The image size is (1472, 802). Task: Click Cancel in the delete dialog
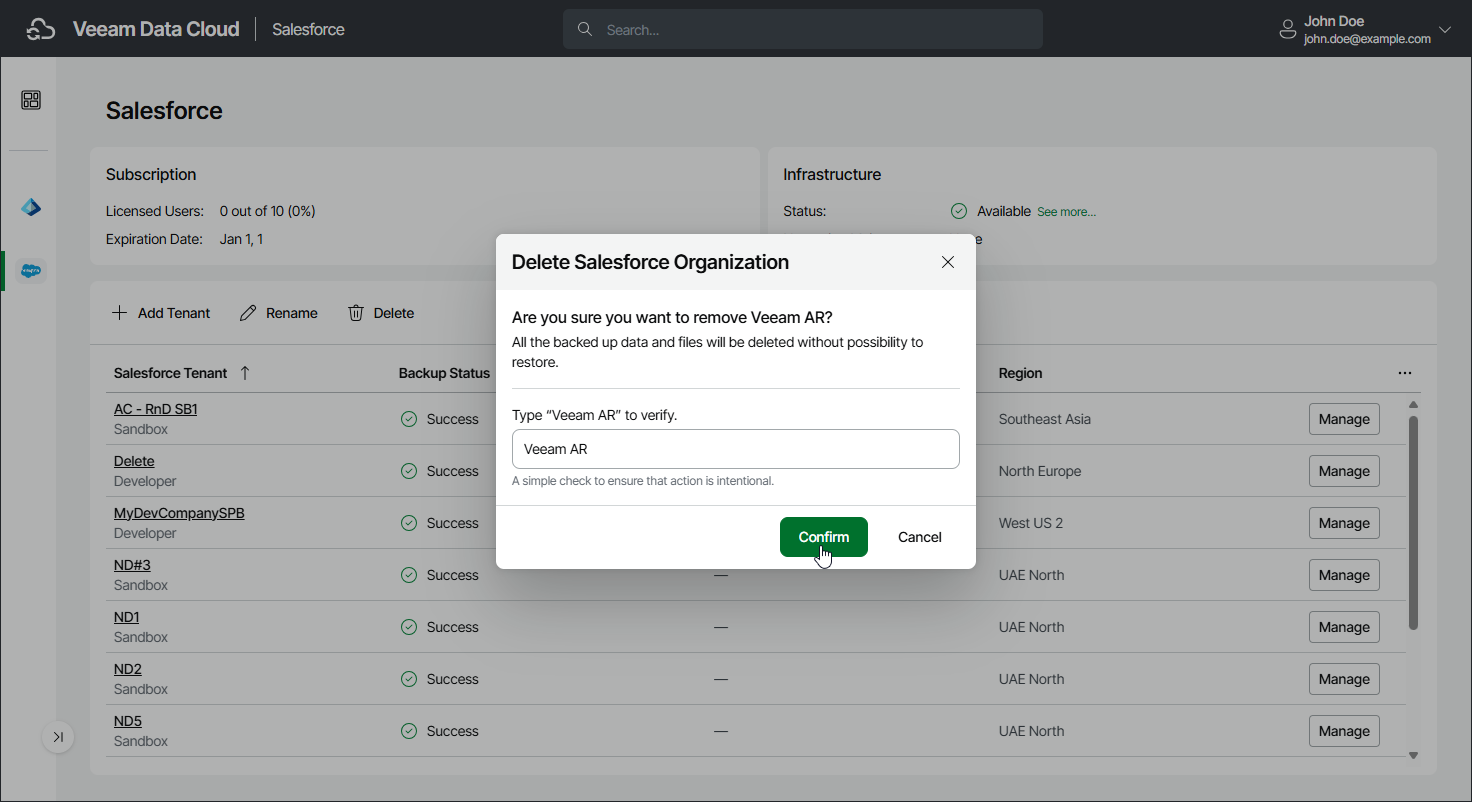tap(920, 537)
